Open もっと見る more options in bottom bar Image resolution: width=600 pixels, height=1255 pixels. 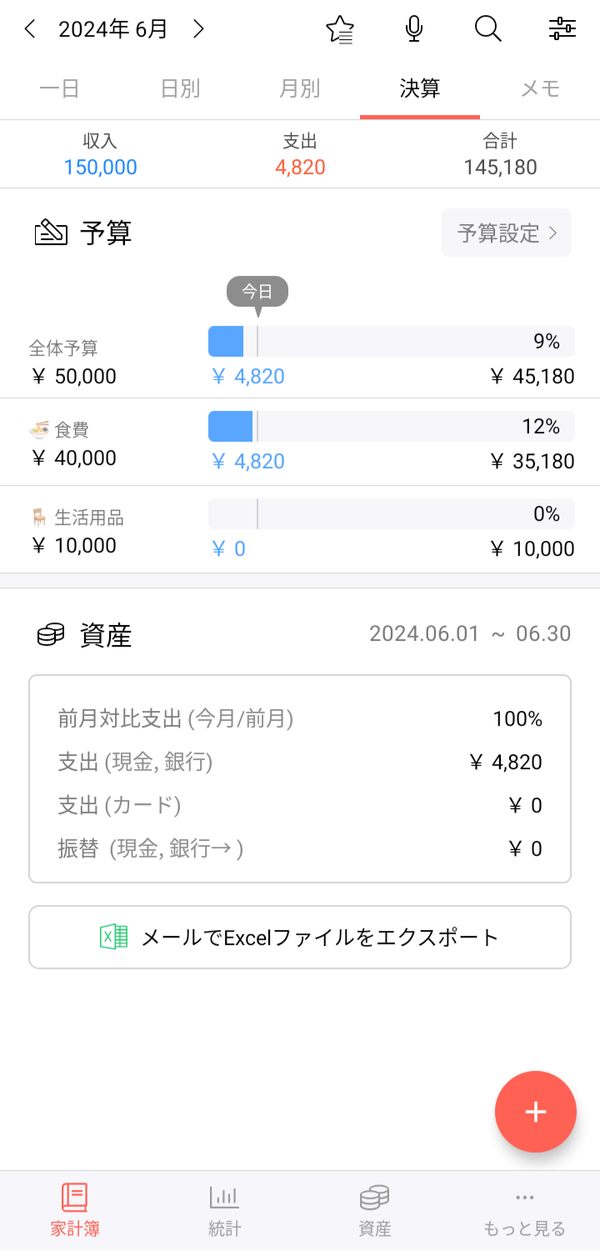[525, 1211]
